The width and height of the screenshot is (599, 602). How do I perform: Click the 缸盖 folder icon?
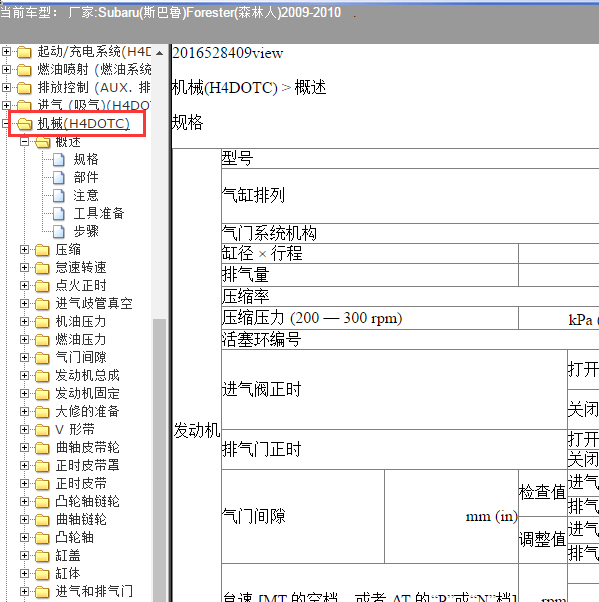(42, 556)
